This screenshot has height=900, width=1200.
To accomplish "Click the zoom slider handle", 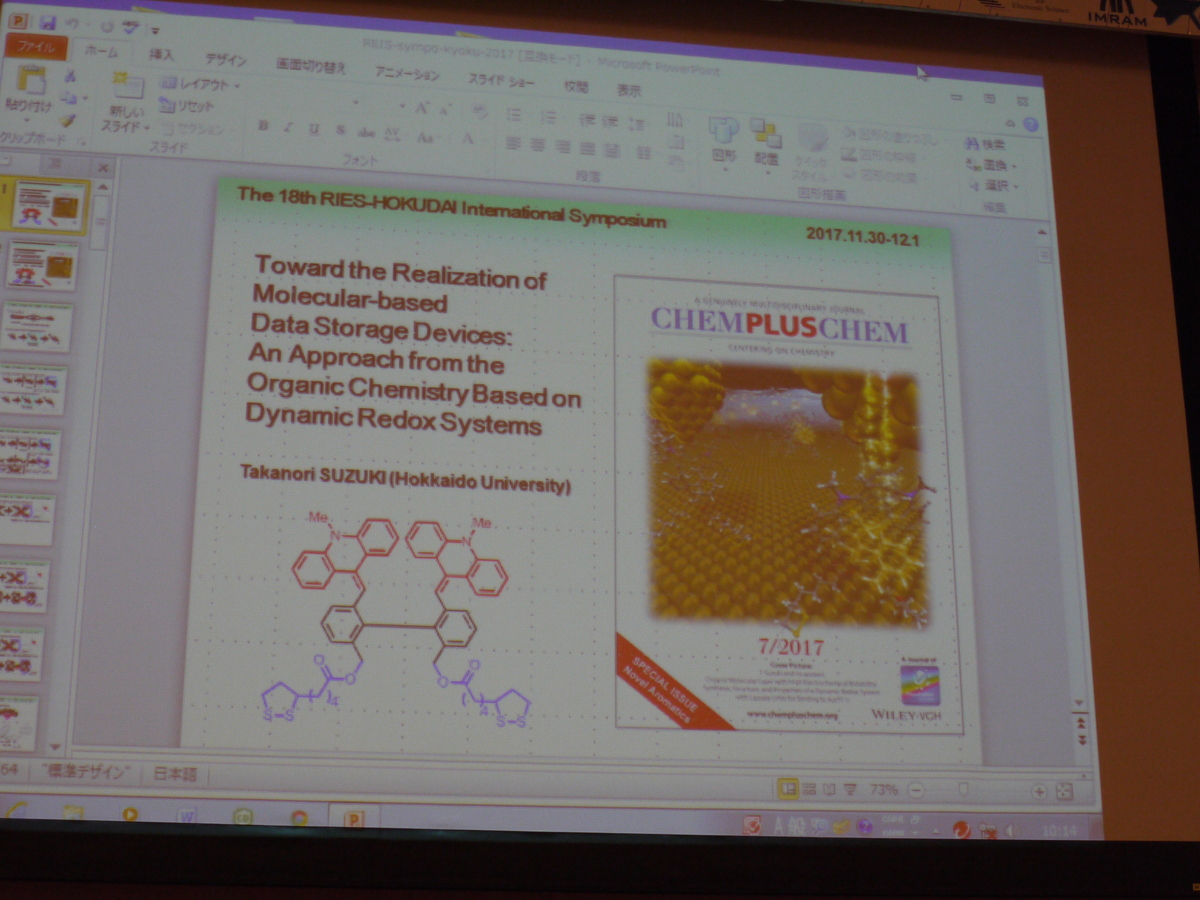I will [963, 790].
